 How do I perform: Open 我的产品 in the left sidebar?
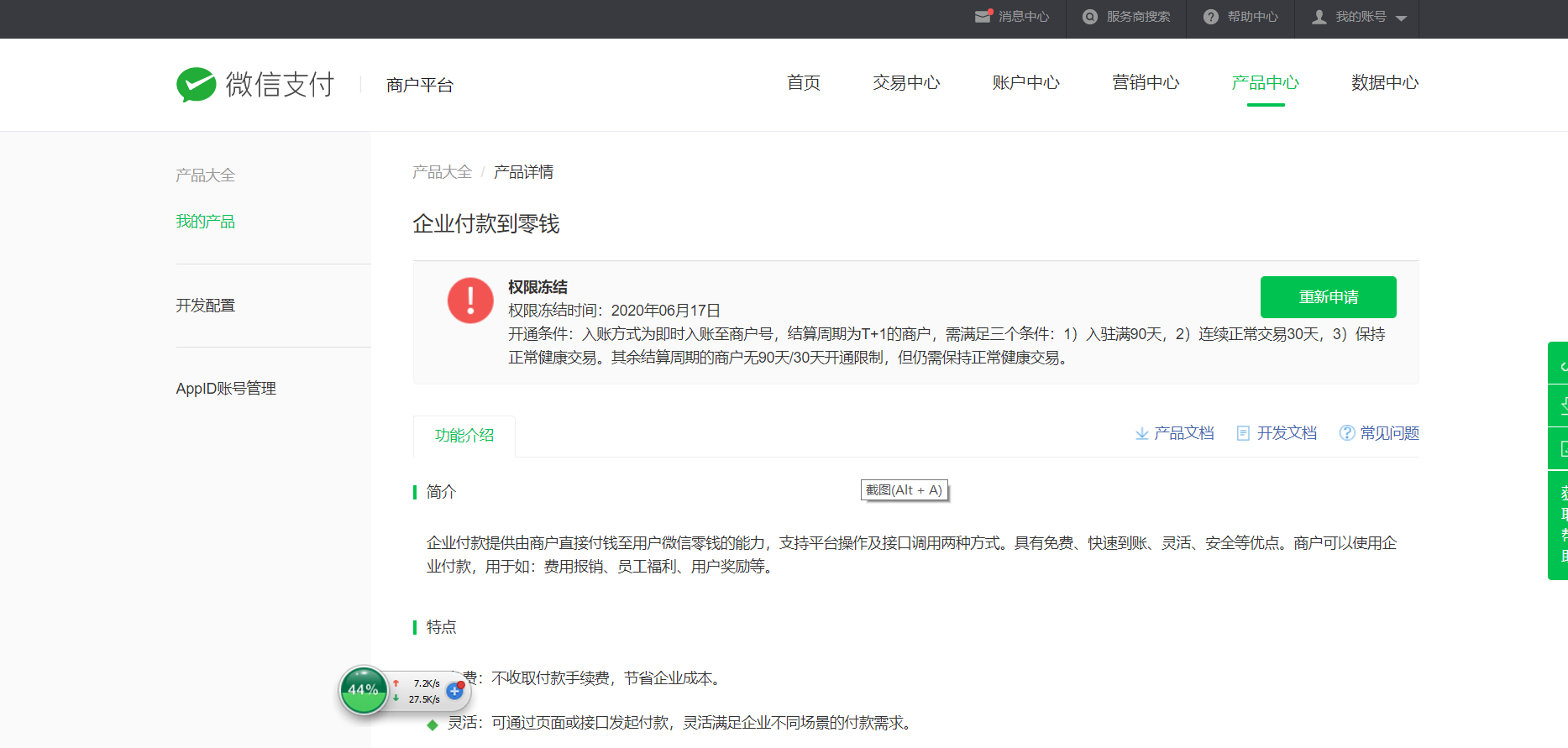point(205,222)
